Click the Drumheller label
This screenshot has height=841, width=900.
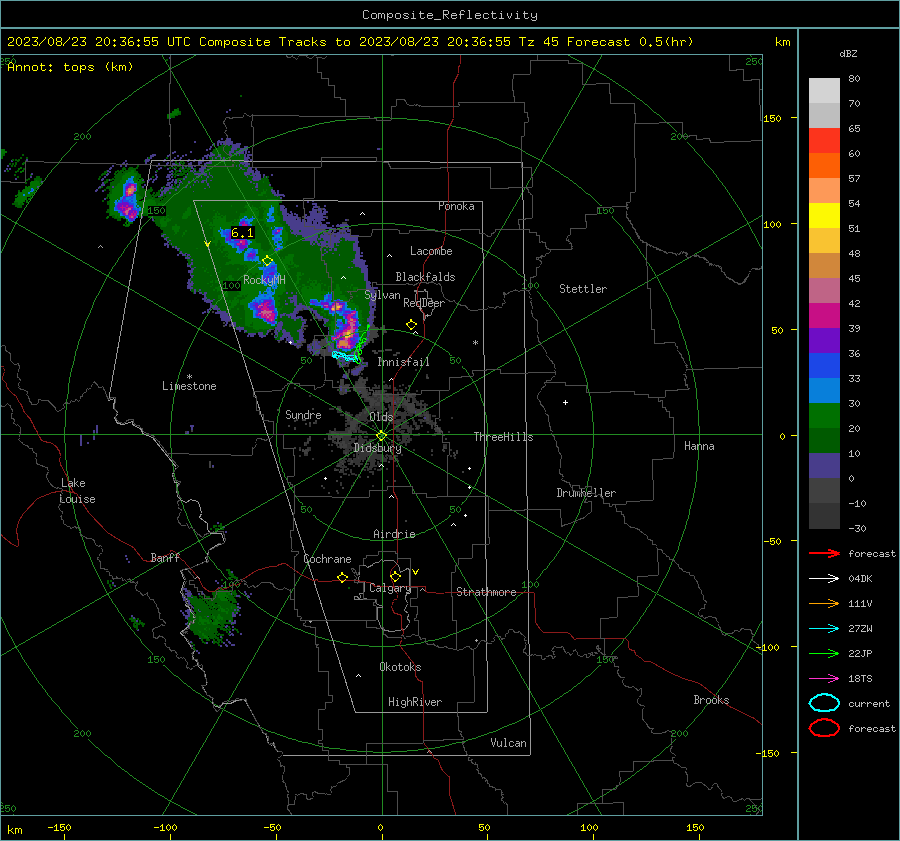point(586,493)
